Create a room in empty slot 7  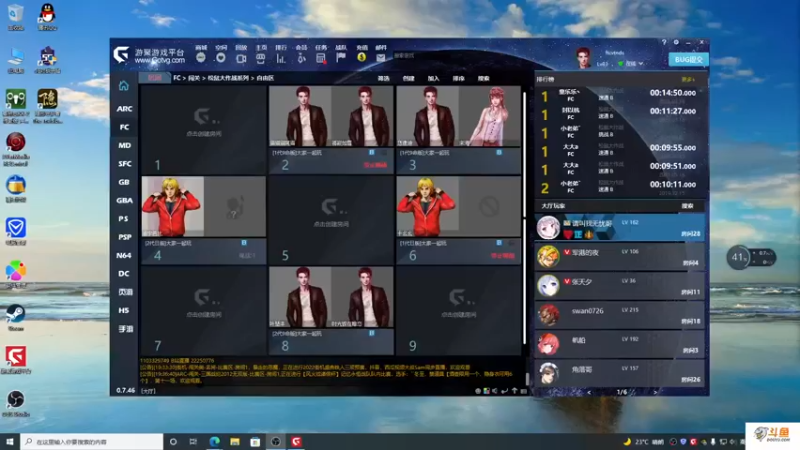pos(204,311)
